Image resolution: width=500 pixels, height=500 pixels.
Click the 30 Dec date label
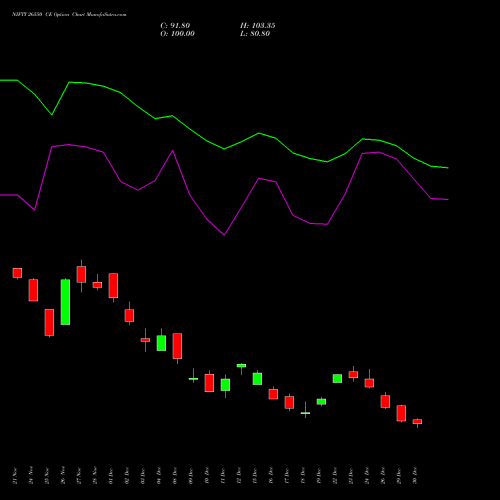click(415, 476)
